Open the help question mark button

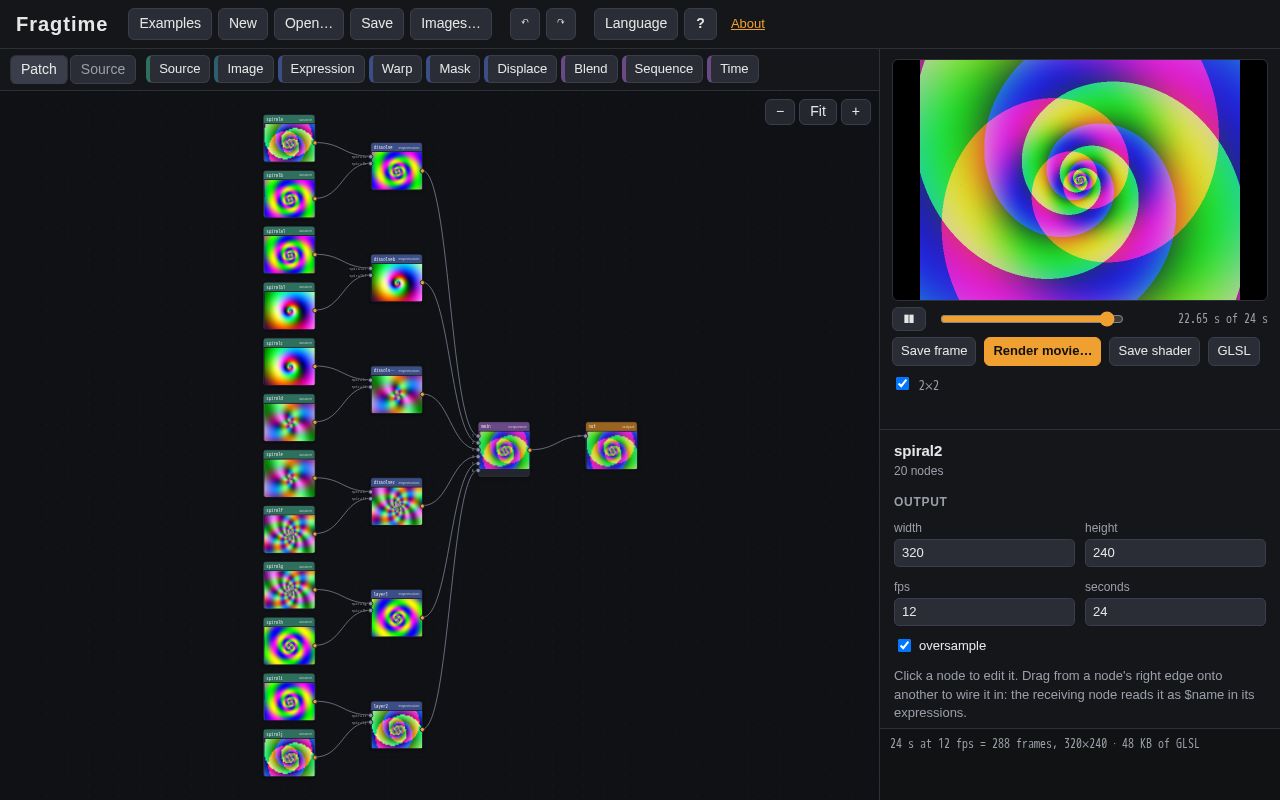click(x=700, y=24)
